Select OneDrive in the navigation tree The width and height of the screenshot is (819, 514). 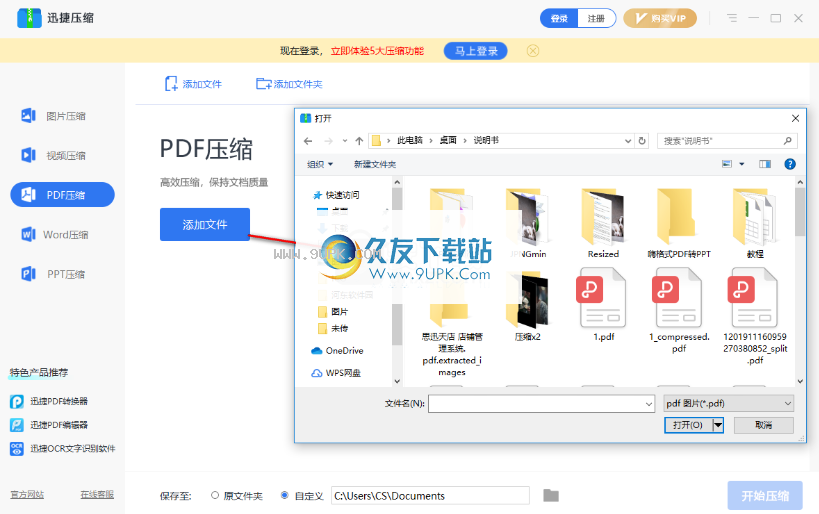click(x=337, y=351)
